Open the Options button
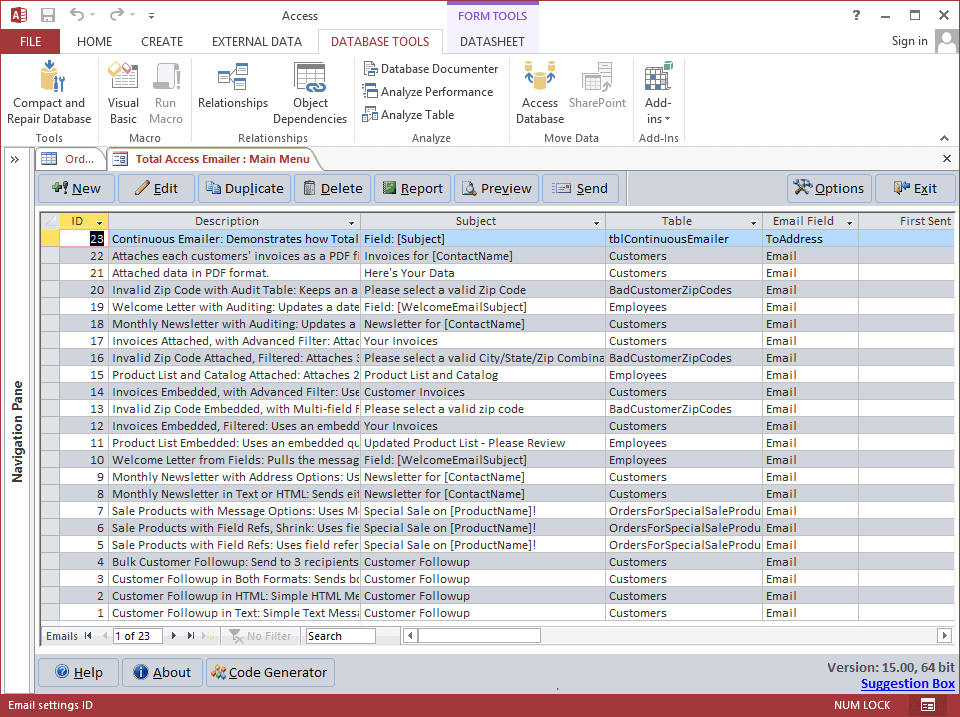 (x=829, y=189)
